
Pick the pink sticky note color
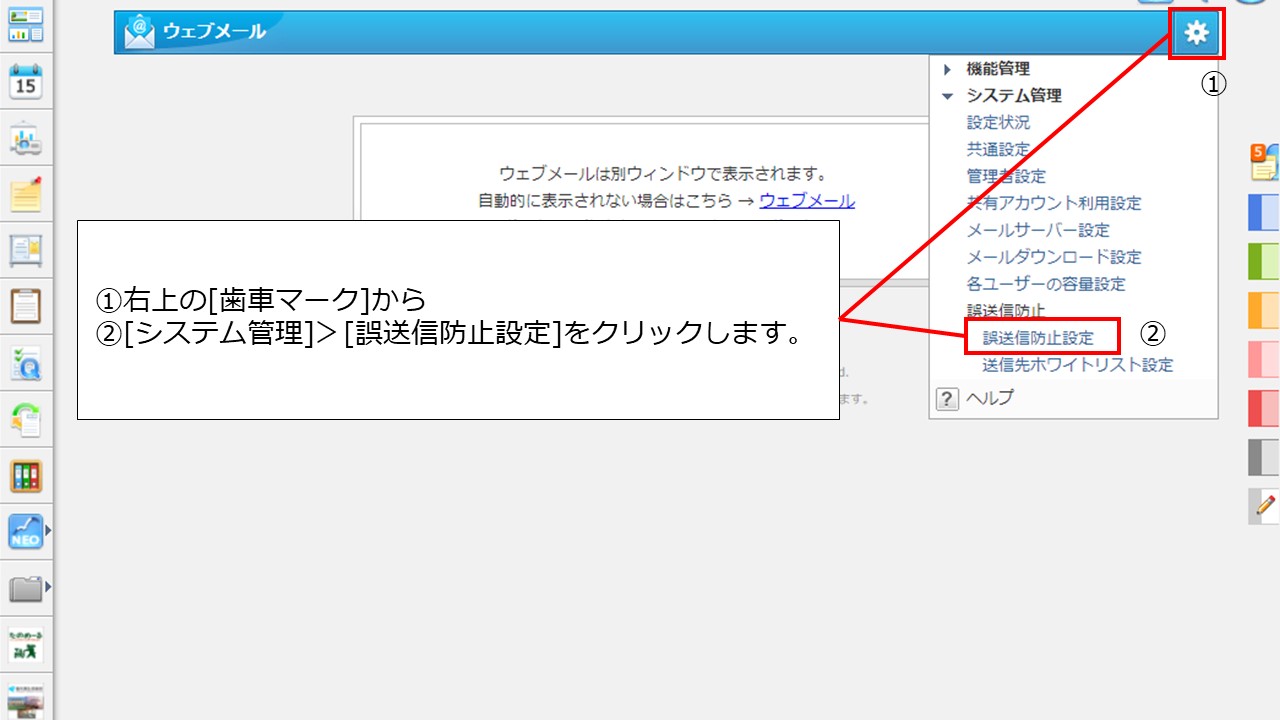[1264, 359]
